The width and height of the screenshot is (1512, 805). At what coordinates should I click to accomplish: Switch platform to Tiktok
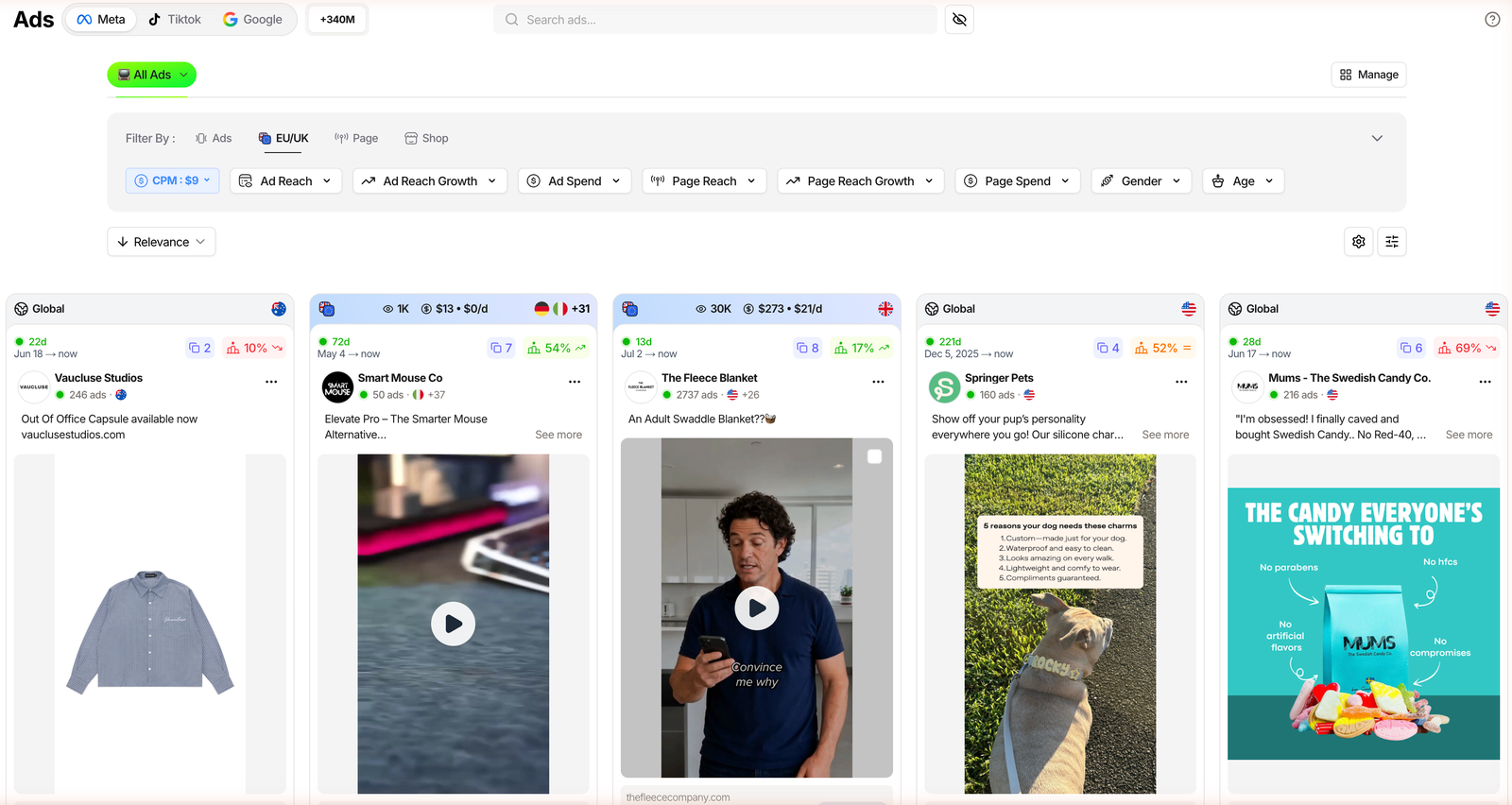click(x=175, y=20)
